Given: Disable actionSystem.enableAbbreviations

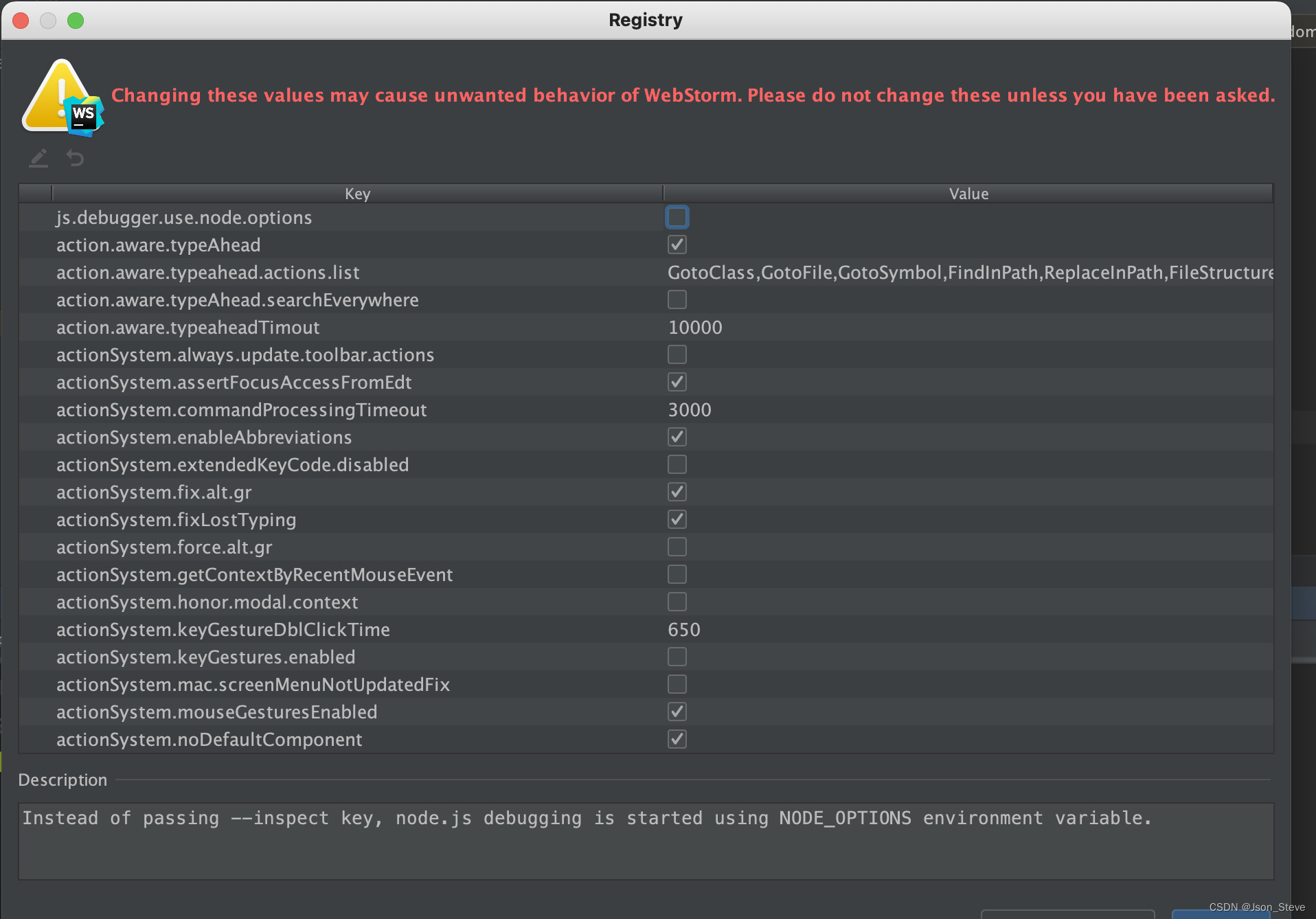Looking at the screenshot, I should coord(677,437).
